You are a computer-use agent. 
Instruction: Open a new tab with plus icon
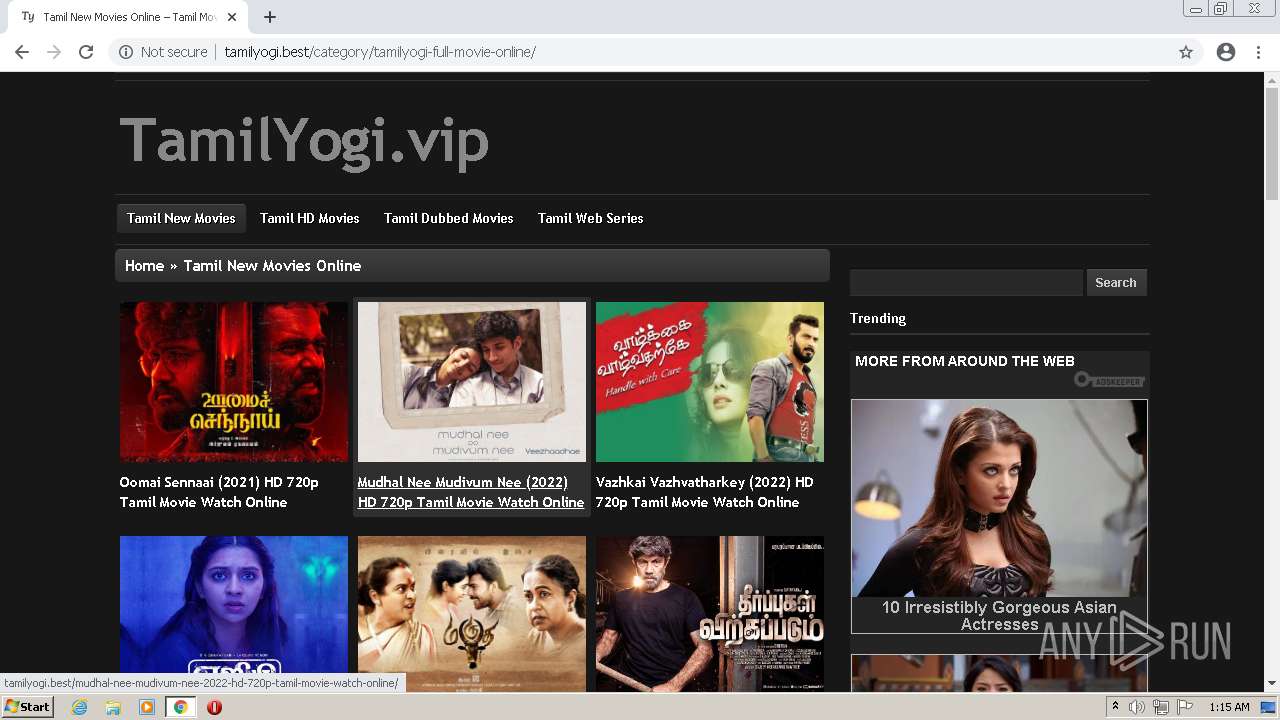[x=270, y=17]
